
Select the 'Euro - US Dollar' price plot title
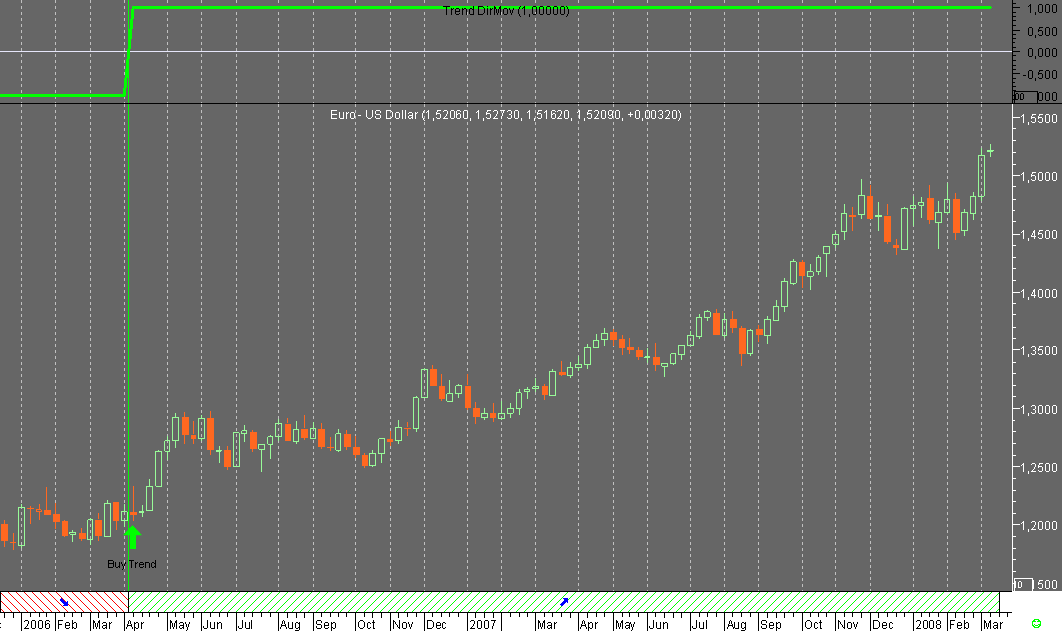point(505,114)
